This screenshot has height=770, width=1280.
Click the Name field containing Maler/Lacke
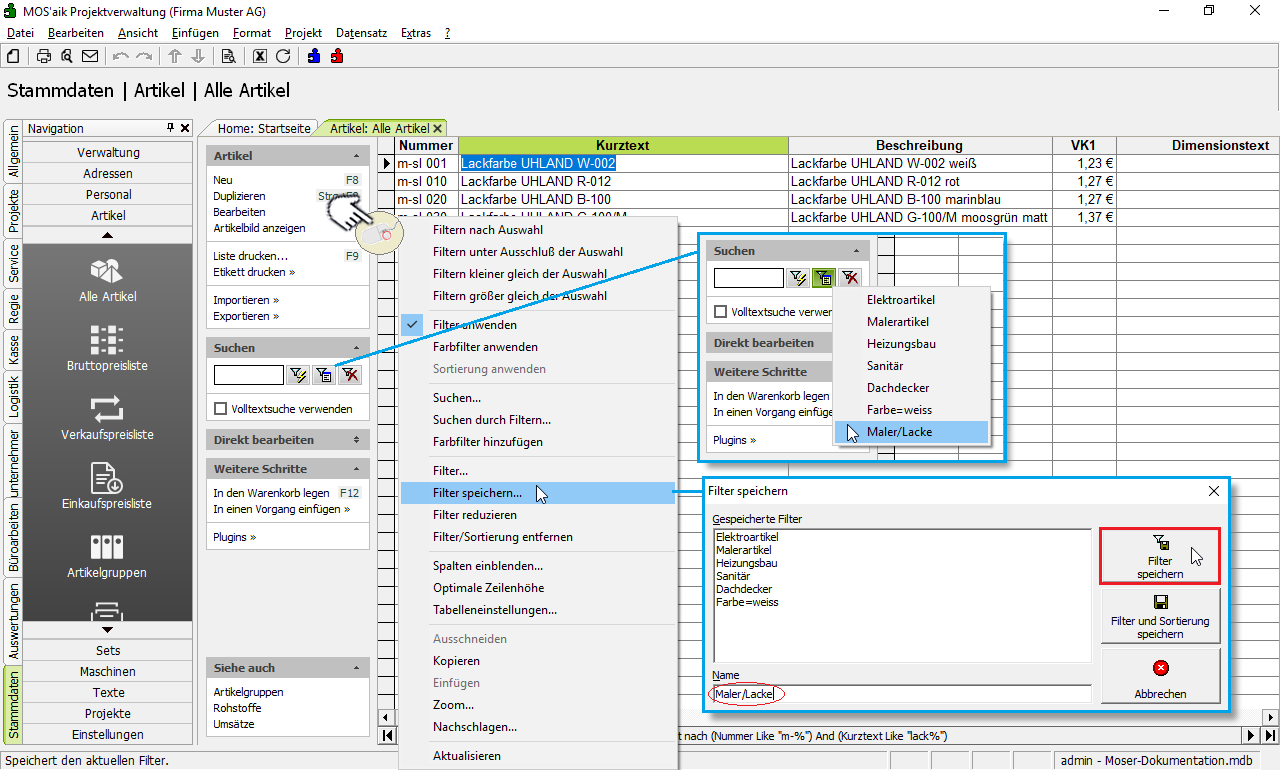pyautogui.click(x=900, y=693)
